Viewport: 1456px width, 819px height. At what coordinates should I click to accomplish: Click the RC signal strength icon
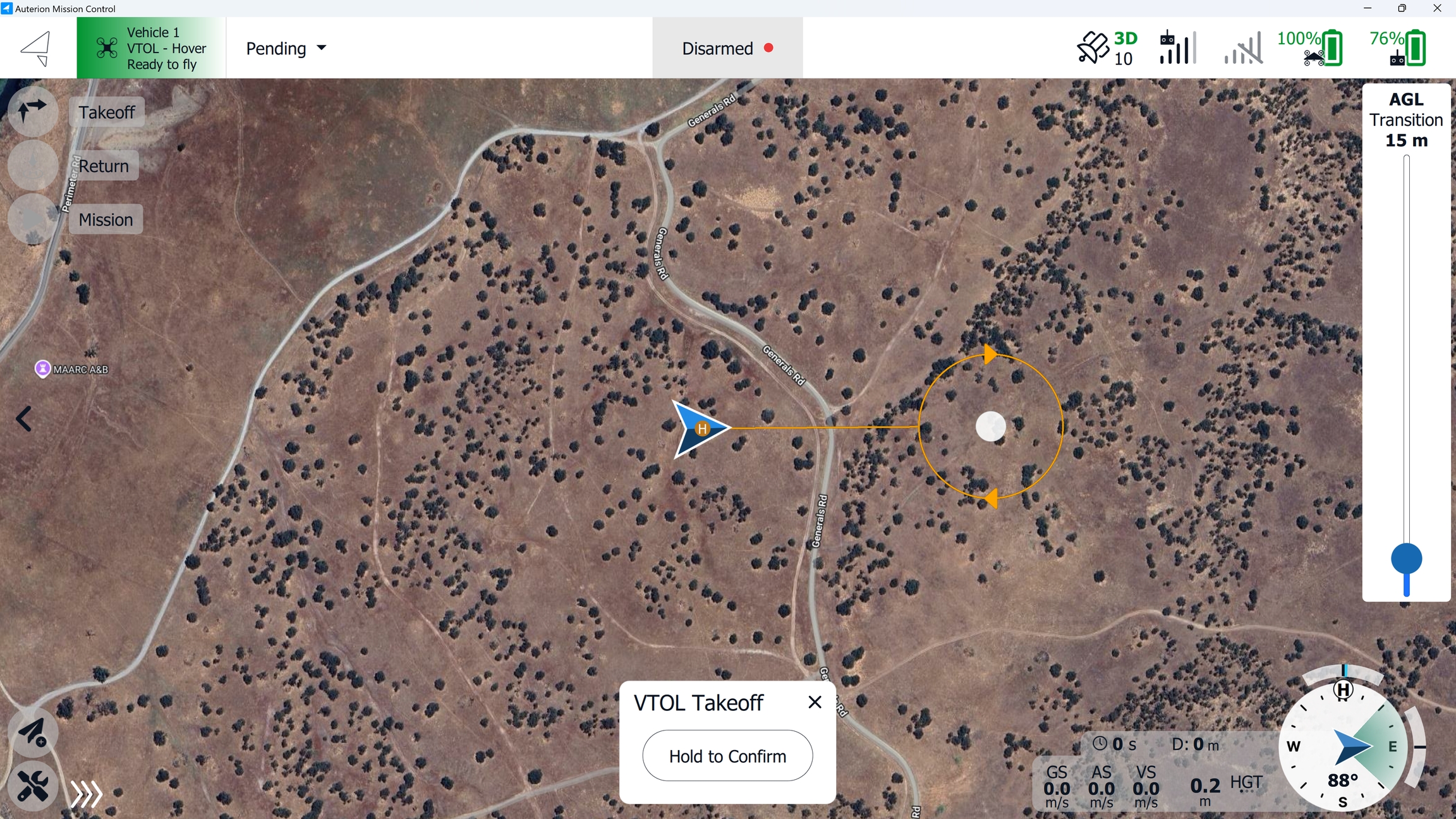coord(1178,48)
